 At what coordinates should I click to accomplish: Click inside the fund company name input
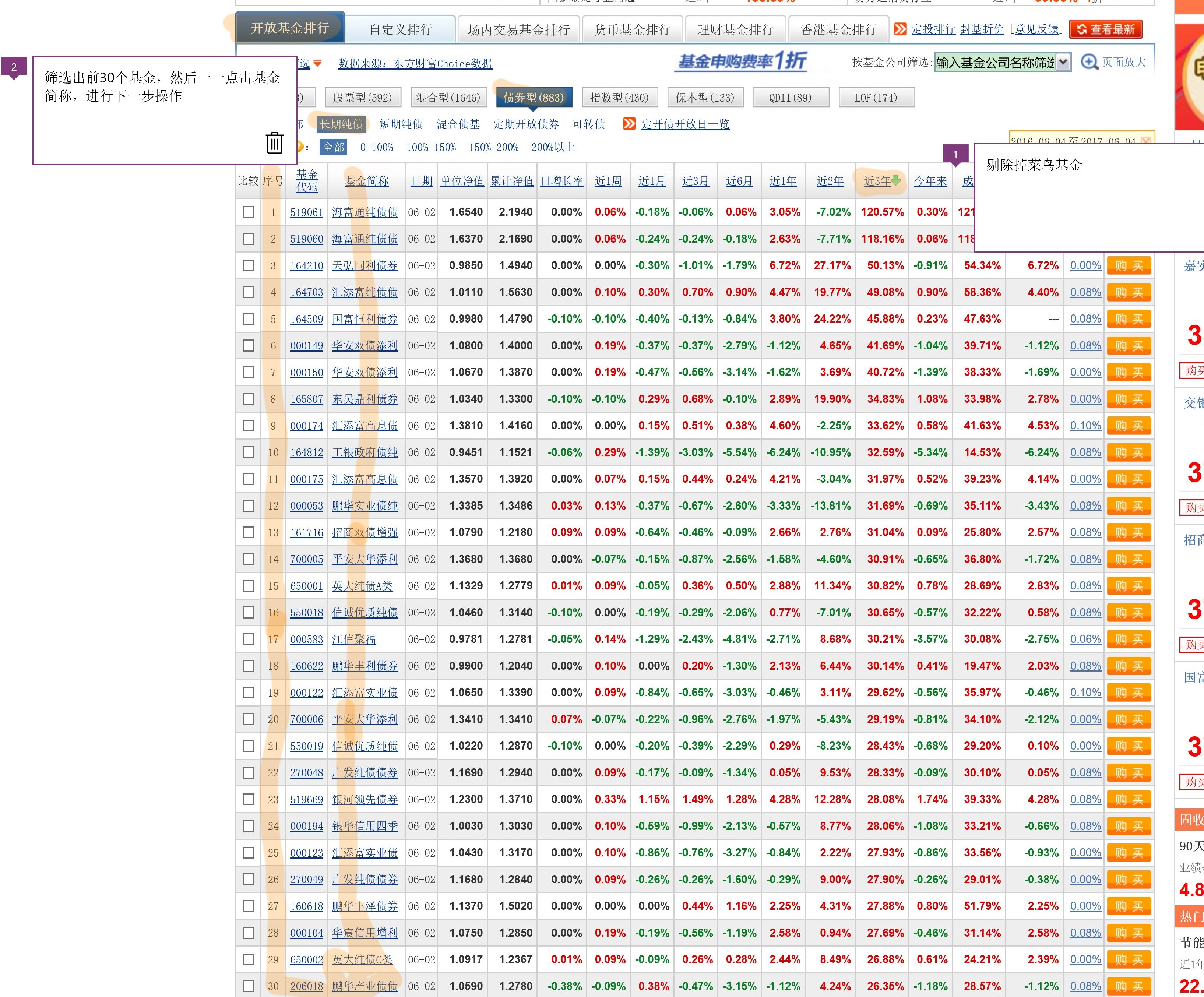[x=995, y=63]
